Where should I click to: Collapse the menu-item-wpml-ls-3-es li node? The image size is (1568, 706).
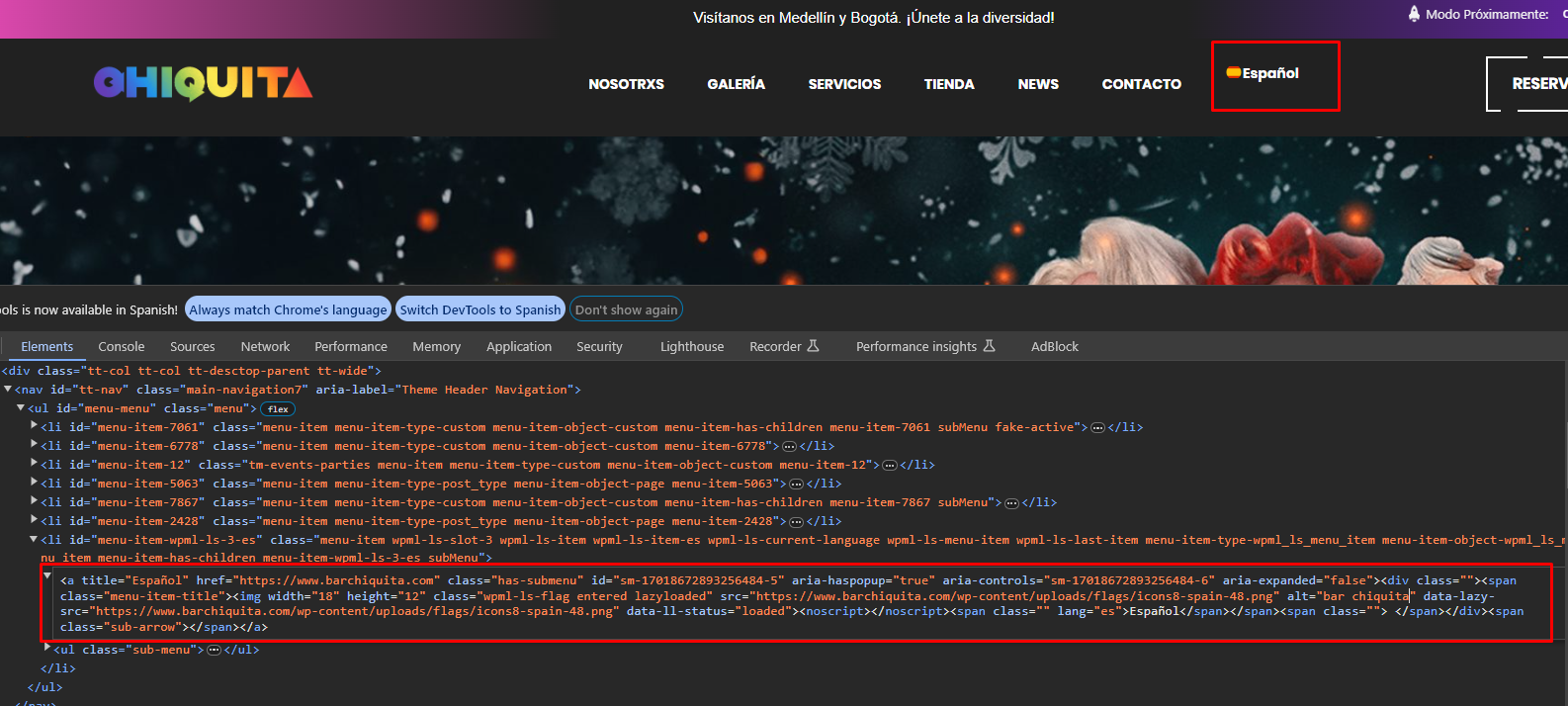pyautogui.click(x=34, y=539)
